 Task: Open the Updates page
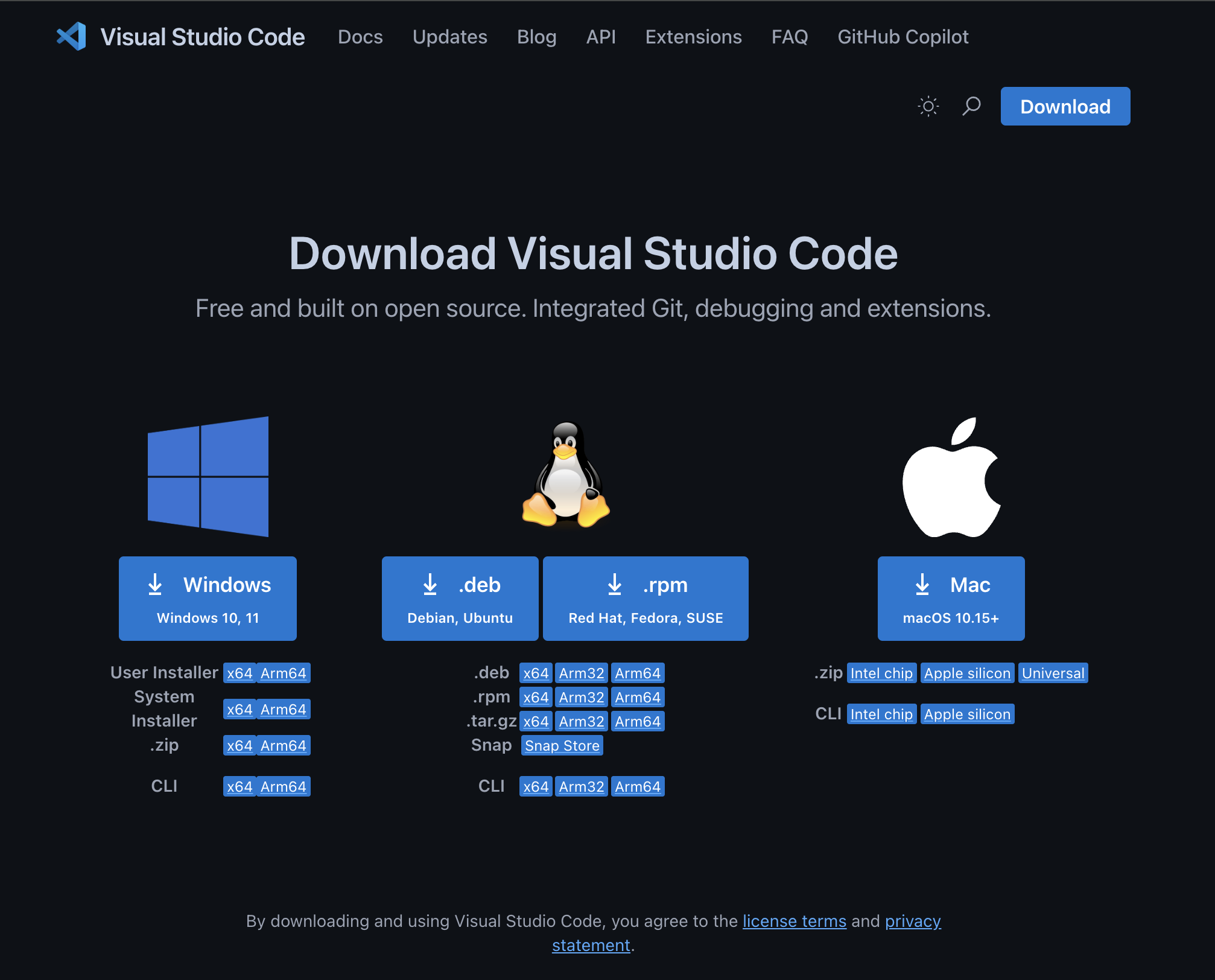pos(450,37)
